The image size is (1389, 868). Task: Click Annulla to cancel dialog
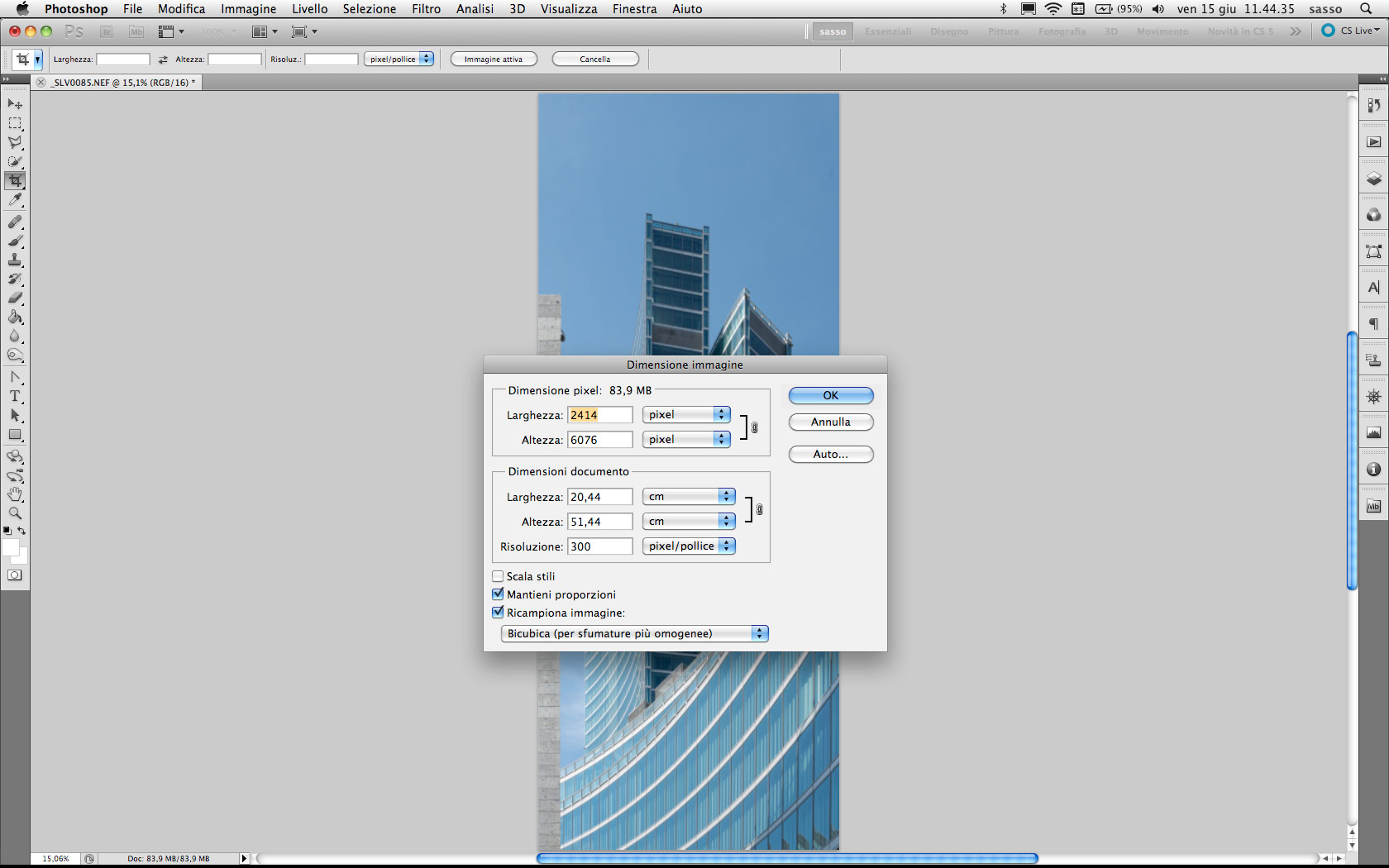(x=831, y=422)
